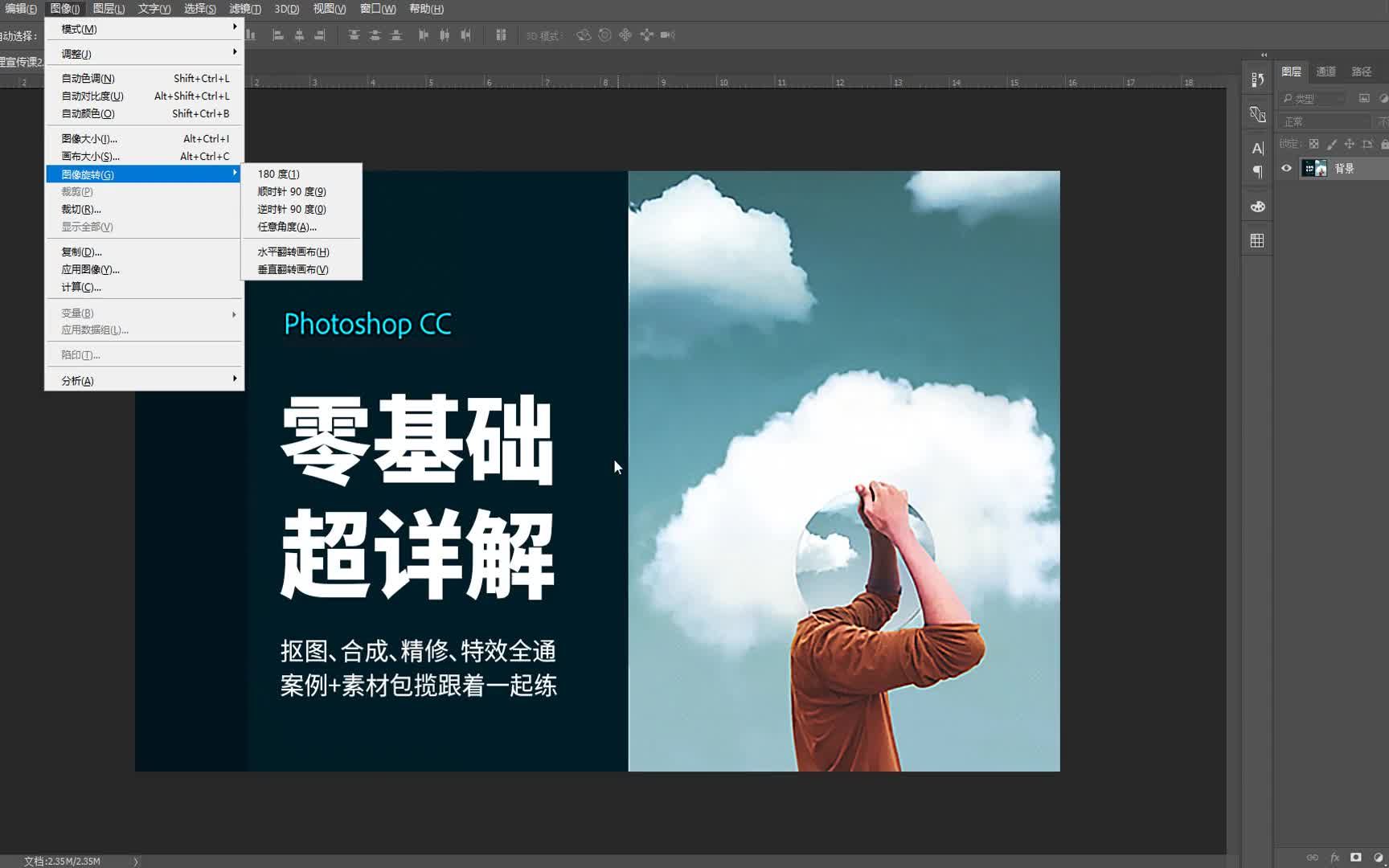Screen dimensions: 1389x868
Task: Click the distribute bottom edges icon
Action: click(395, 35)
